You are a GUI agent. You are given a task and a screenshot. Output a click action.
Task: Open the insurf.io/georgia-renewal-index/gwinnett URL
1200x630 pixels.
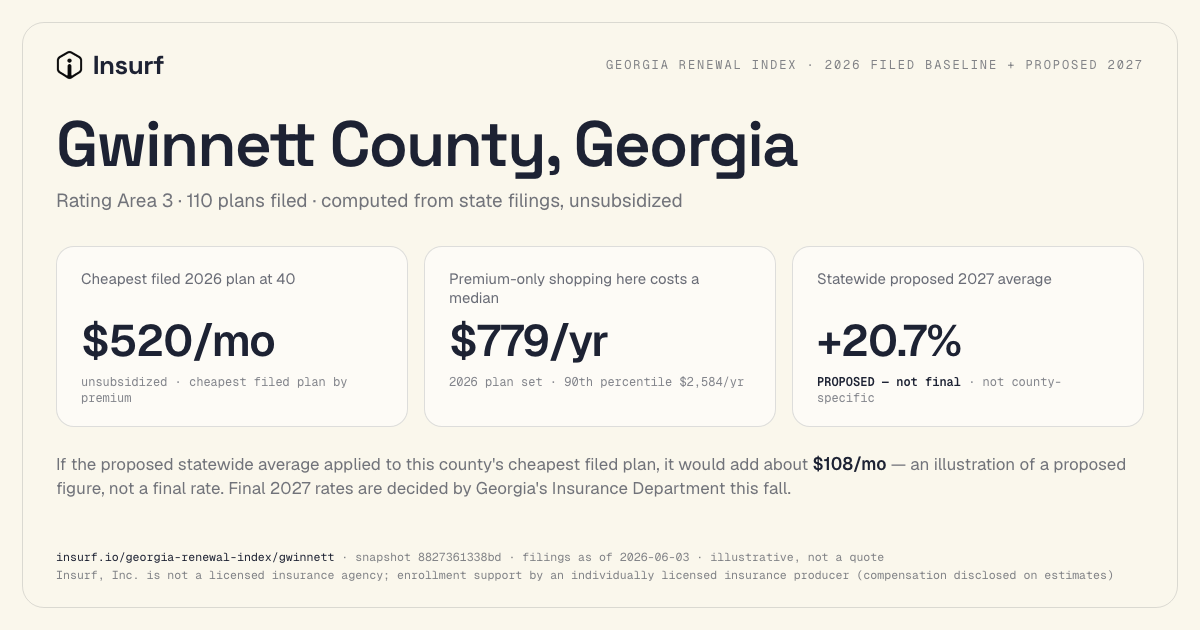tap(195, 557)
